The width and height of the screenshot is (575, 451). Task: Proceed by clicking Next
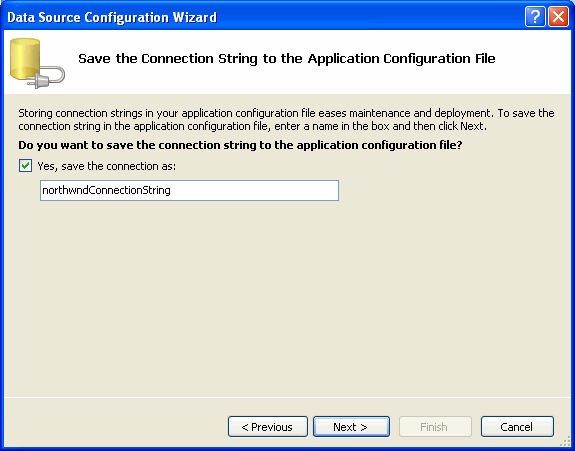point(351,426)
